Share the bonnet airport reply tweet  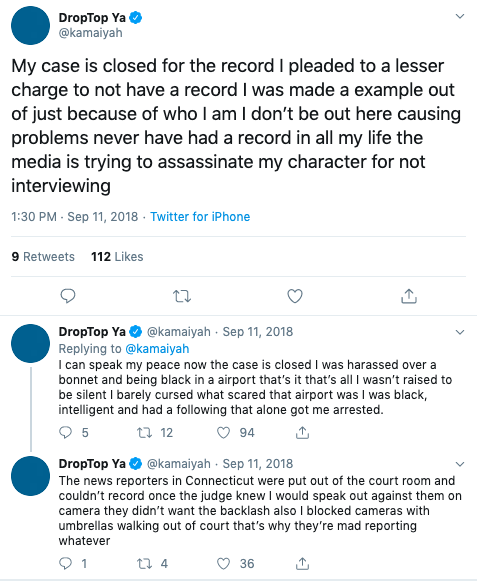click(302, 432)
